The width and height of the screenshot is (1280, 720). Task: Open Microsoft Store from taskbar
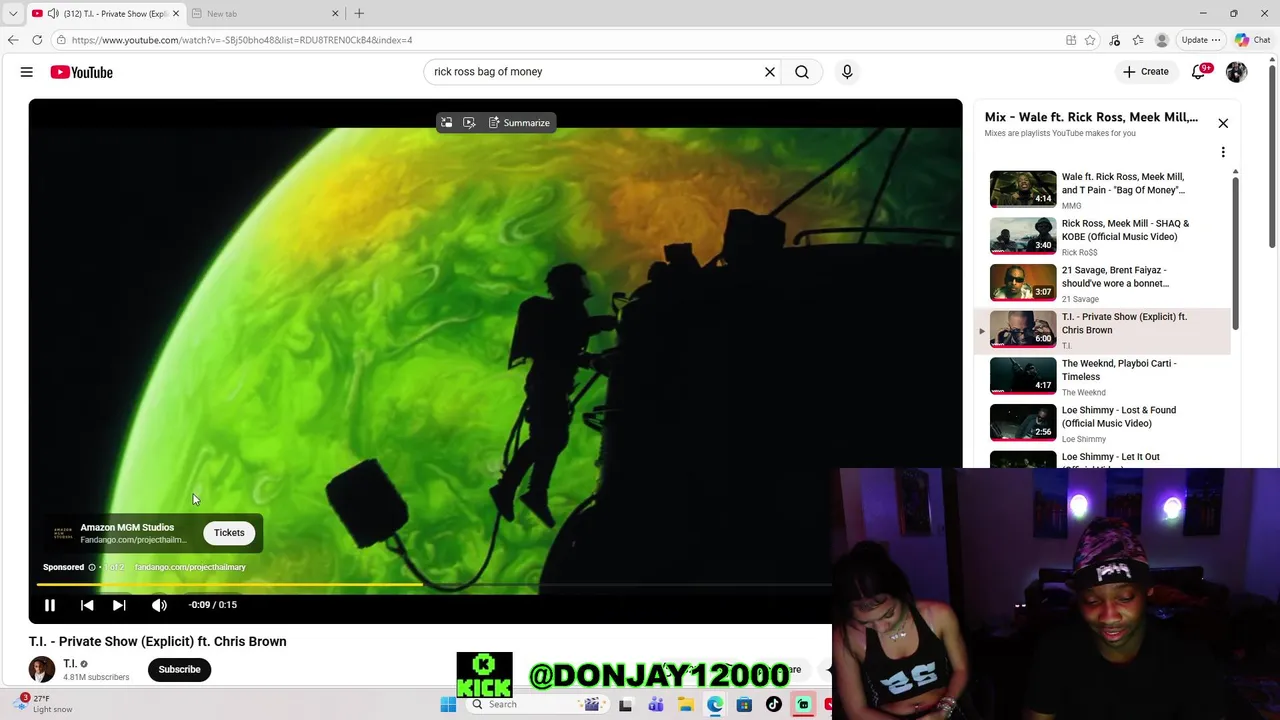[x=744, y=705]
